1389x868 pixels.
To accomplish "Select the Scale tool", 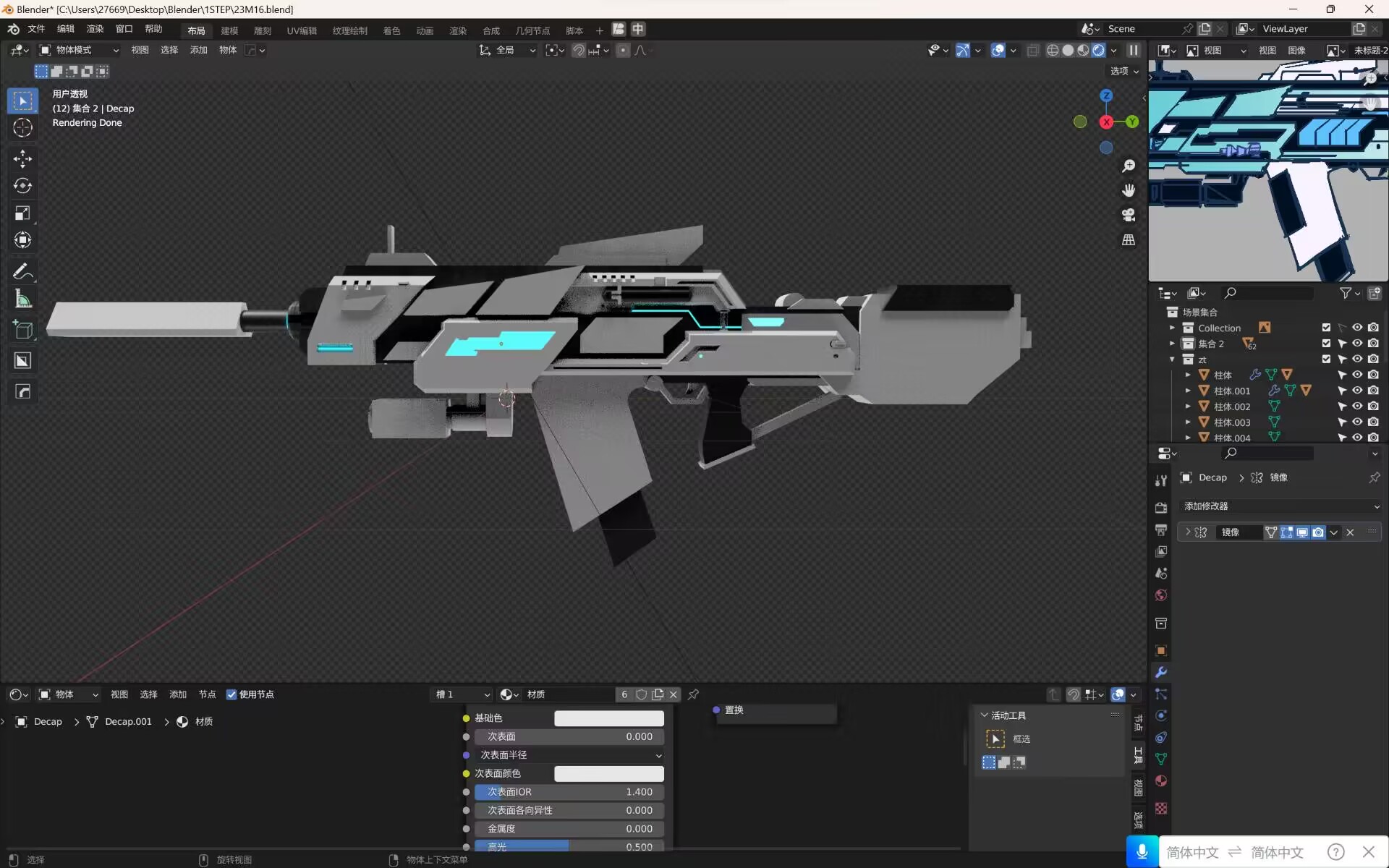I will click(x=22, y=213).
